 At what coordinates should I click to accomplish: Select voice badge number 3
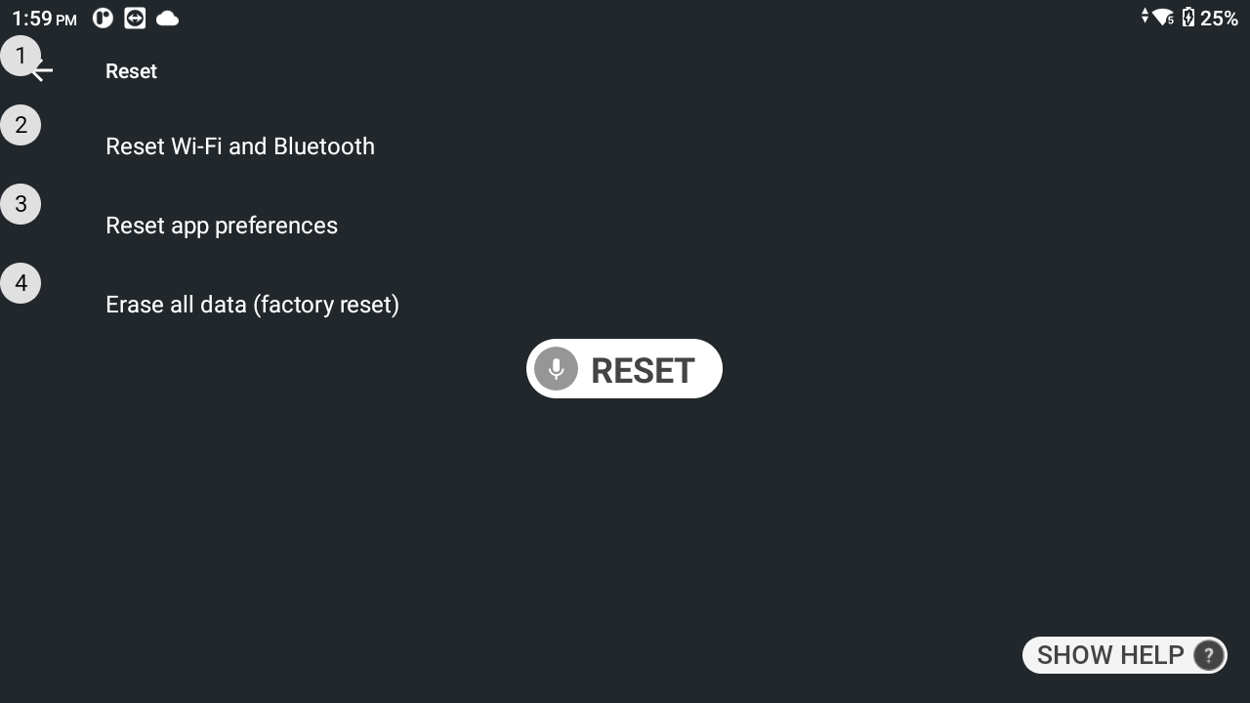click(x=20, y=204)
